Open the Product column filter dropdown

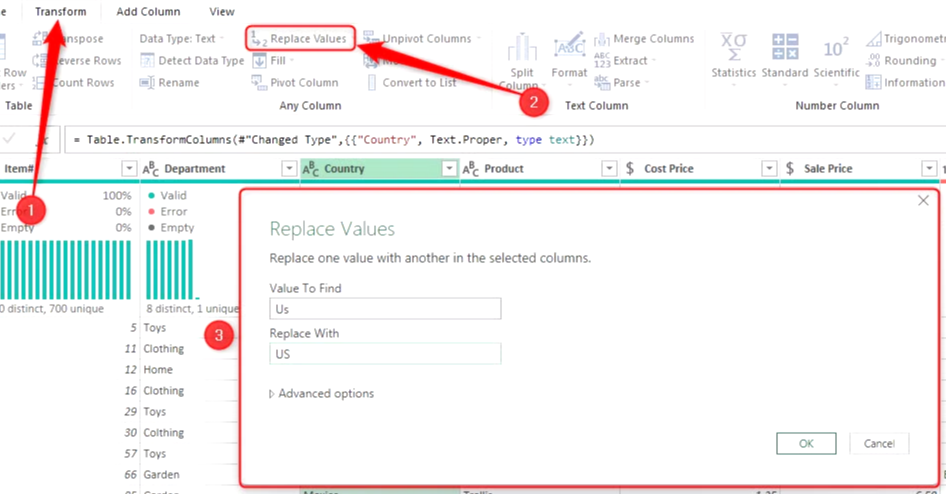click(x=609, y=168)
